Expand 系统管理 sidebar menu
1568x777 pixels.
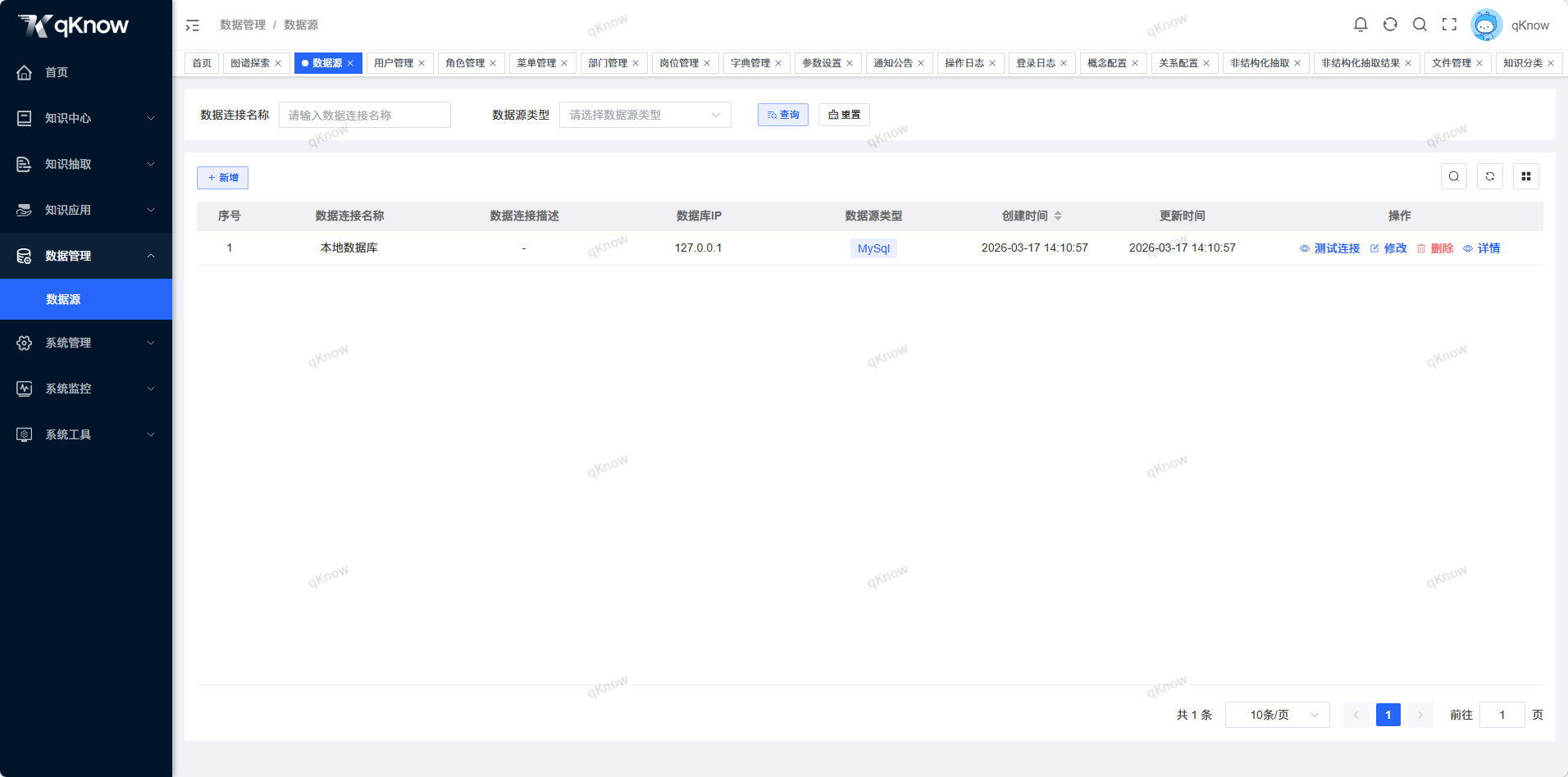[x=86, y=343]
